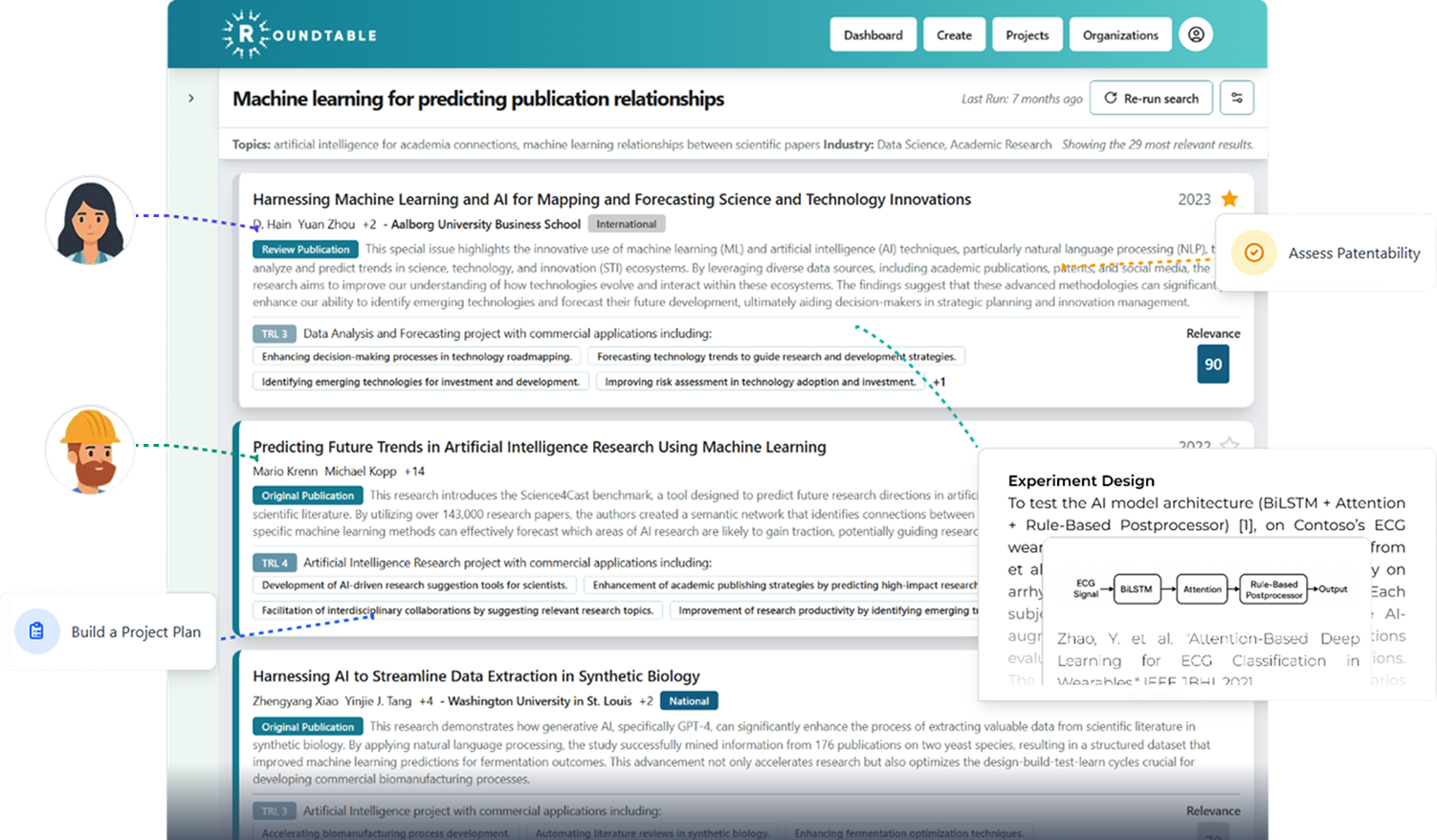Open the Organizations menu item

[1119, 35]
